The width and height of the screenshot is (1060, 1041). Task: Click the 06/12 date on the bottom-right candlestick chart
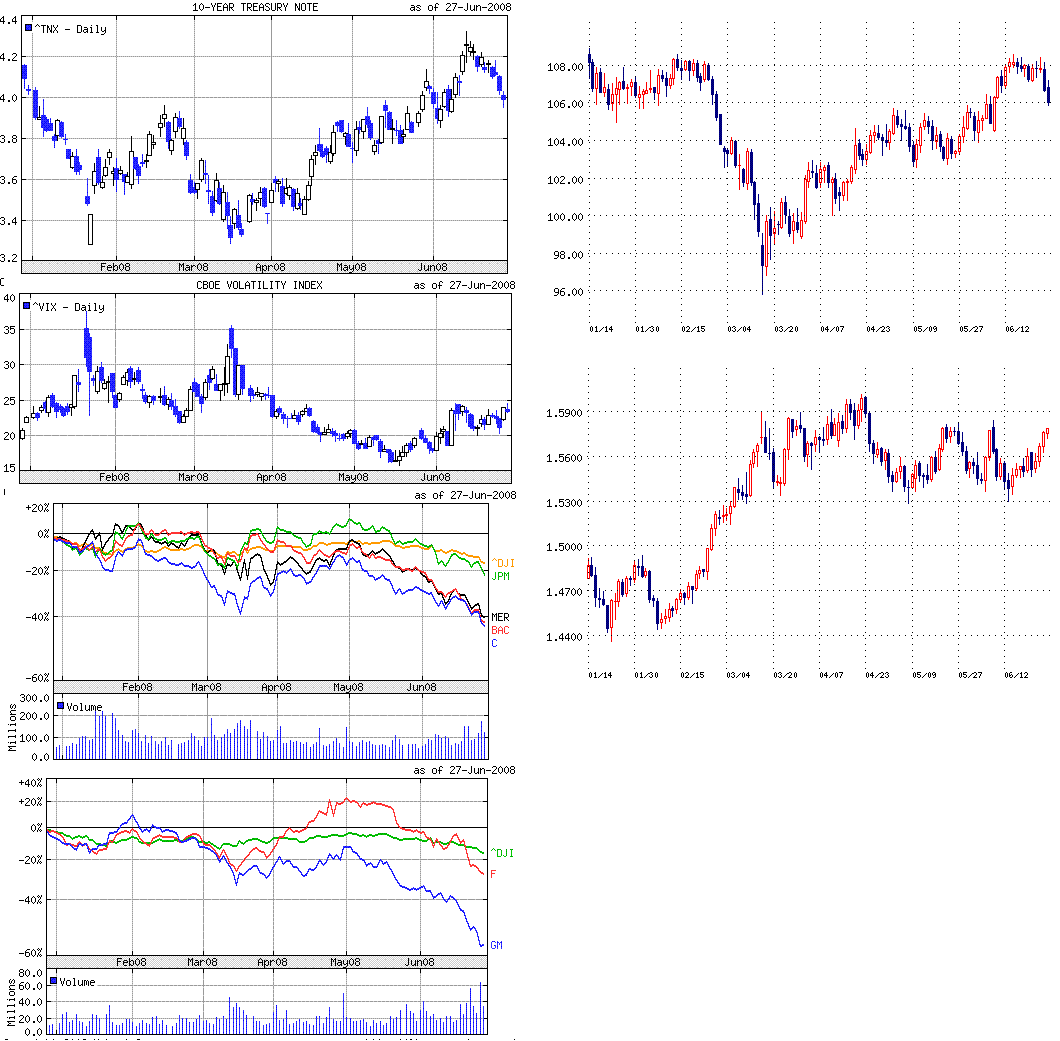click(x=1016, y=675)
